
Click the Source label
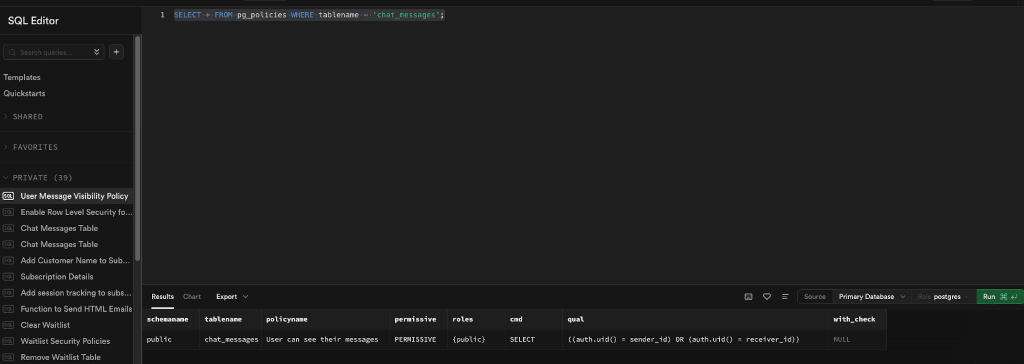click(815, 297)
